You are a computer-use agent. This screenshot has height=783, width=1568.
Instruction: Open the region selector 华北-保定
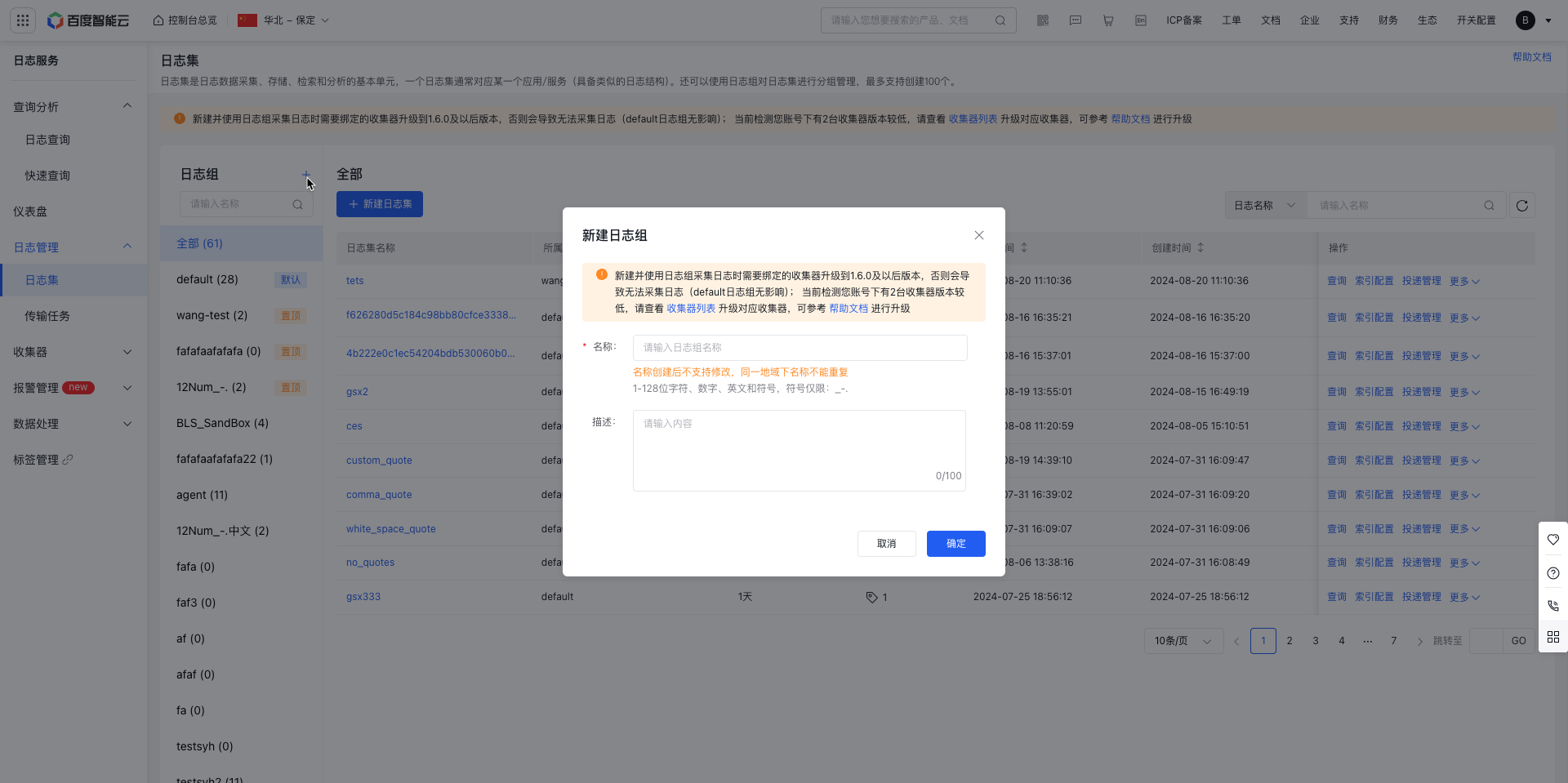click(283, 20)
